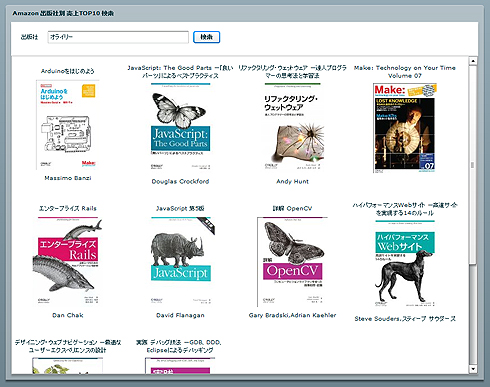Click the scrollbar down arrow

click(473, 369)
